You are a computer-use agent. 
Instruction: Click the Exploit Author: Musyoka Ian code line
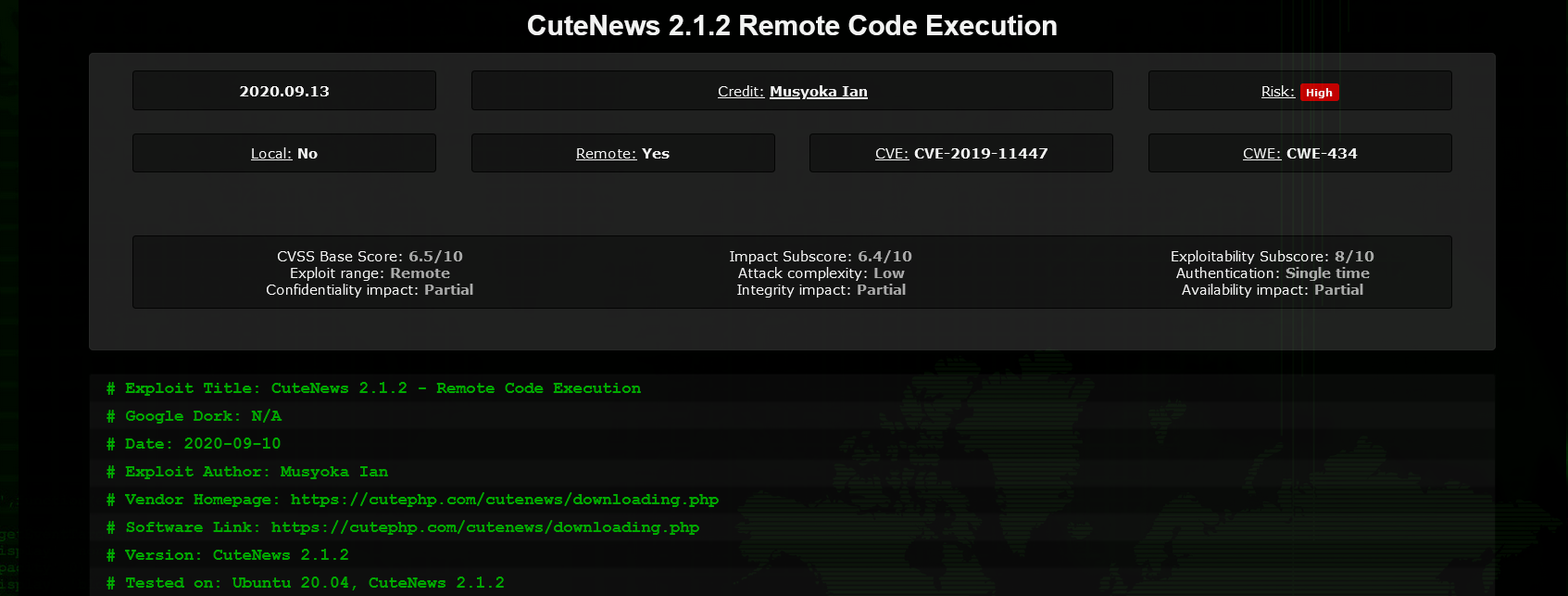[247, 472]
